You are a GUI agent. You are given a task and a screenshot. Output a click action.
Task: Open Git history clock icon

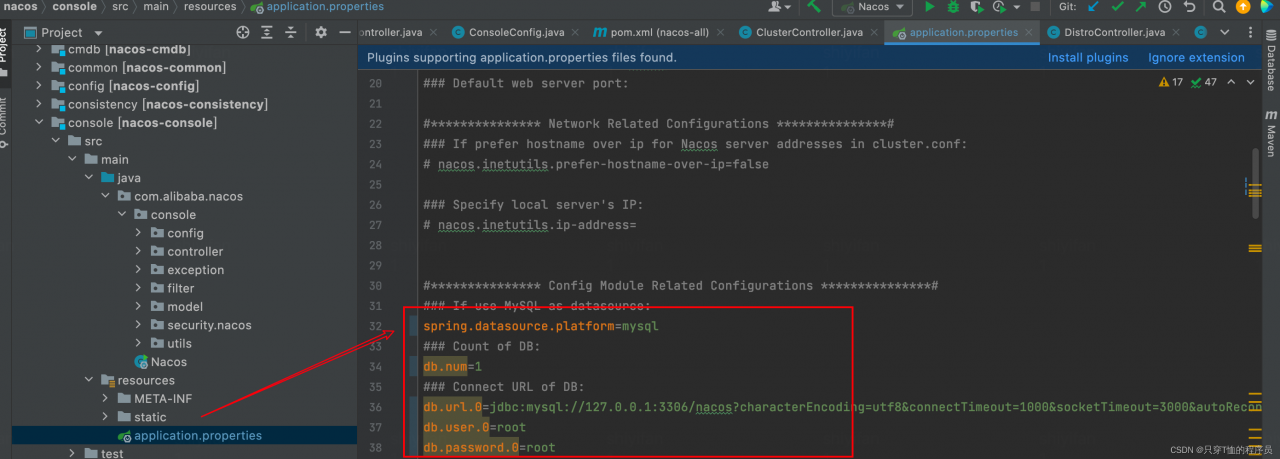coord(1165,6)
